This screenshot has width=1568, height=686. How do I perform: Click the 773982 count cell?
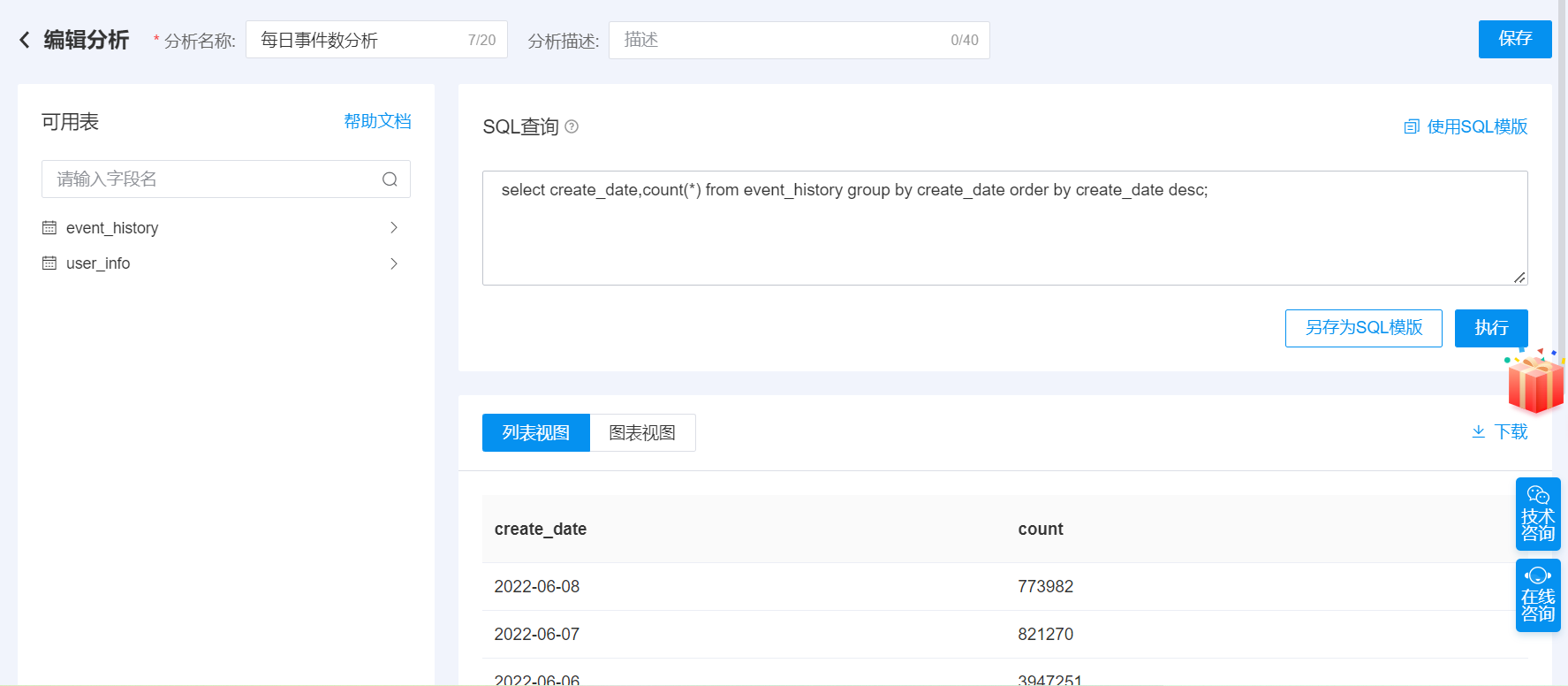click(x=1045, y=587)
